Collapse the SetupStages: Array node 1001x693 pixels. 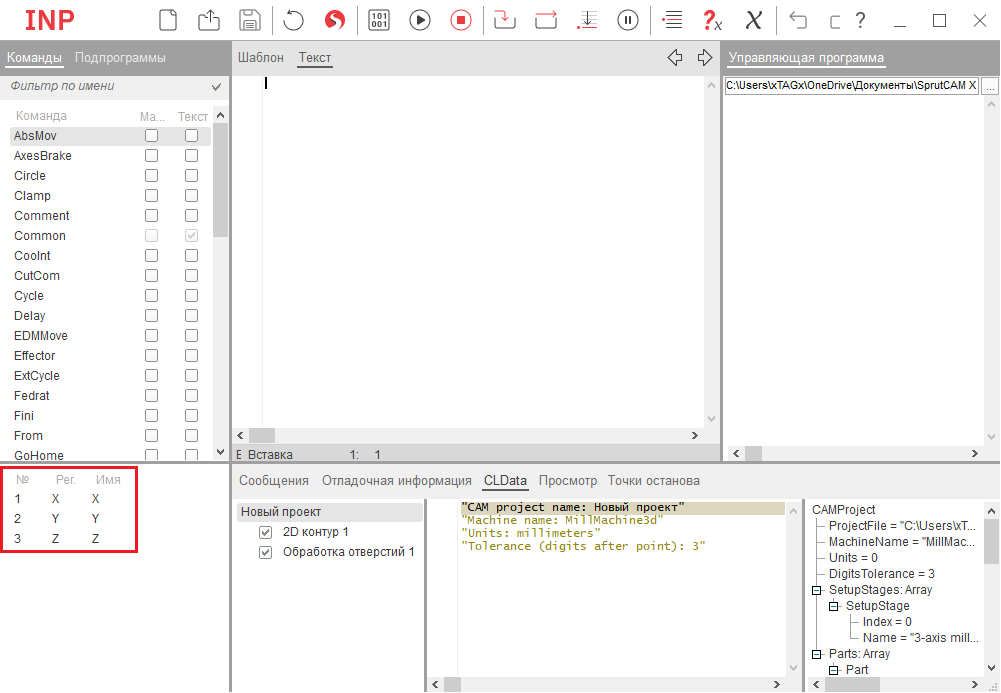(817, 590)
